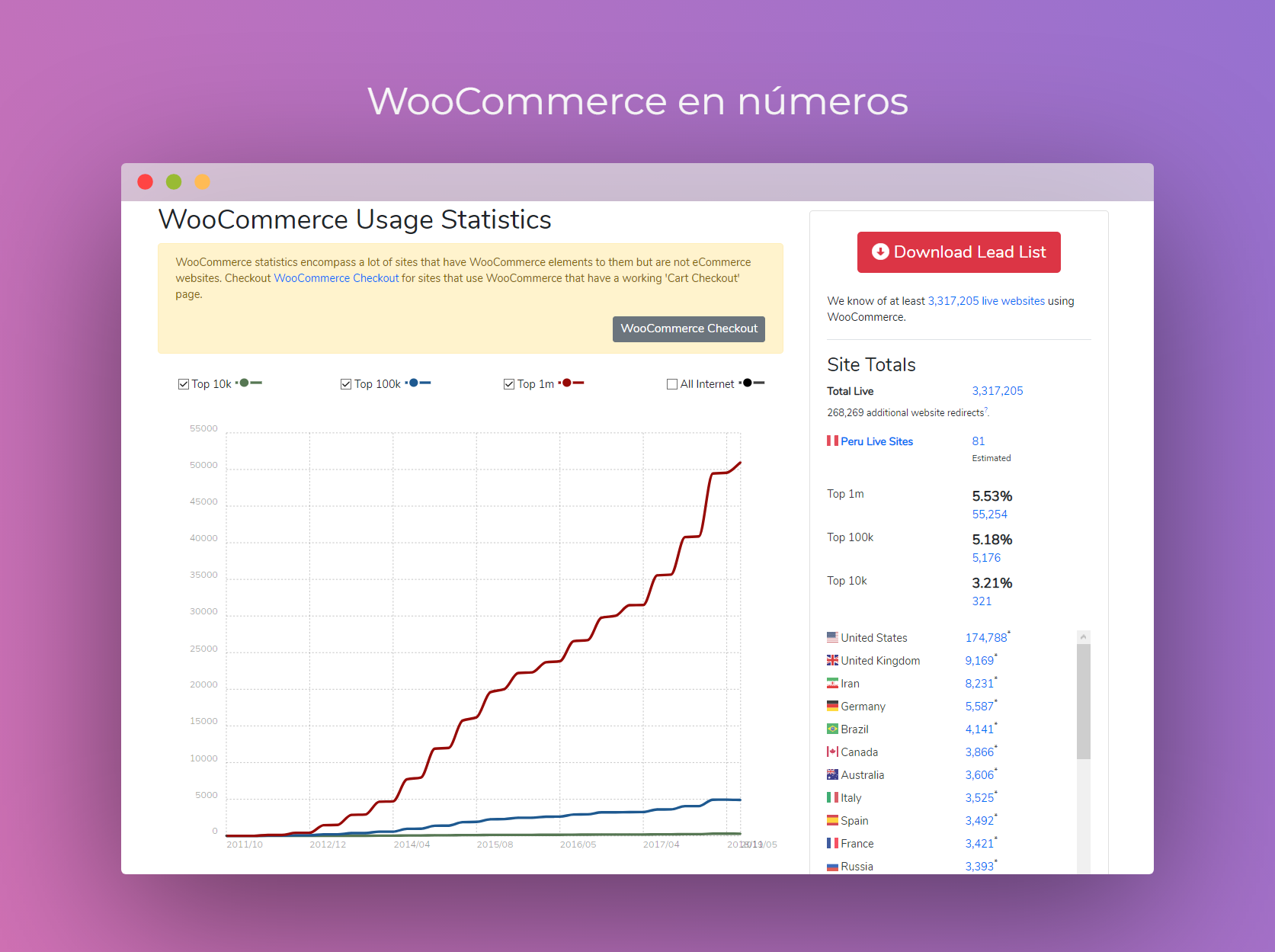Image resolution: width=1275 pixels, height=952 pixels.
Task: Open the Peru Live Sites link
Action: pyautogui.click(x=876, y=441)
